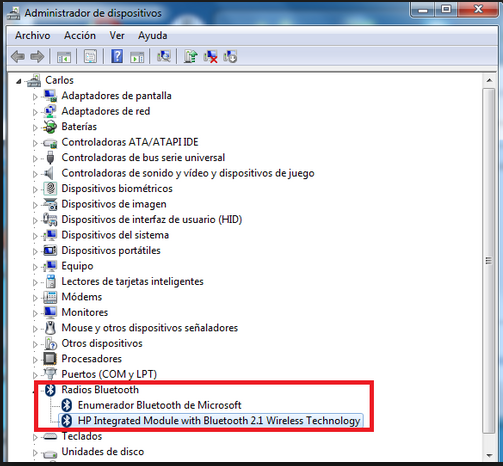Select Adaptadores de red label
The height and width of the screenshot is (466, 503).
coord(106,111)
